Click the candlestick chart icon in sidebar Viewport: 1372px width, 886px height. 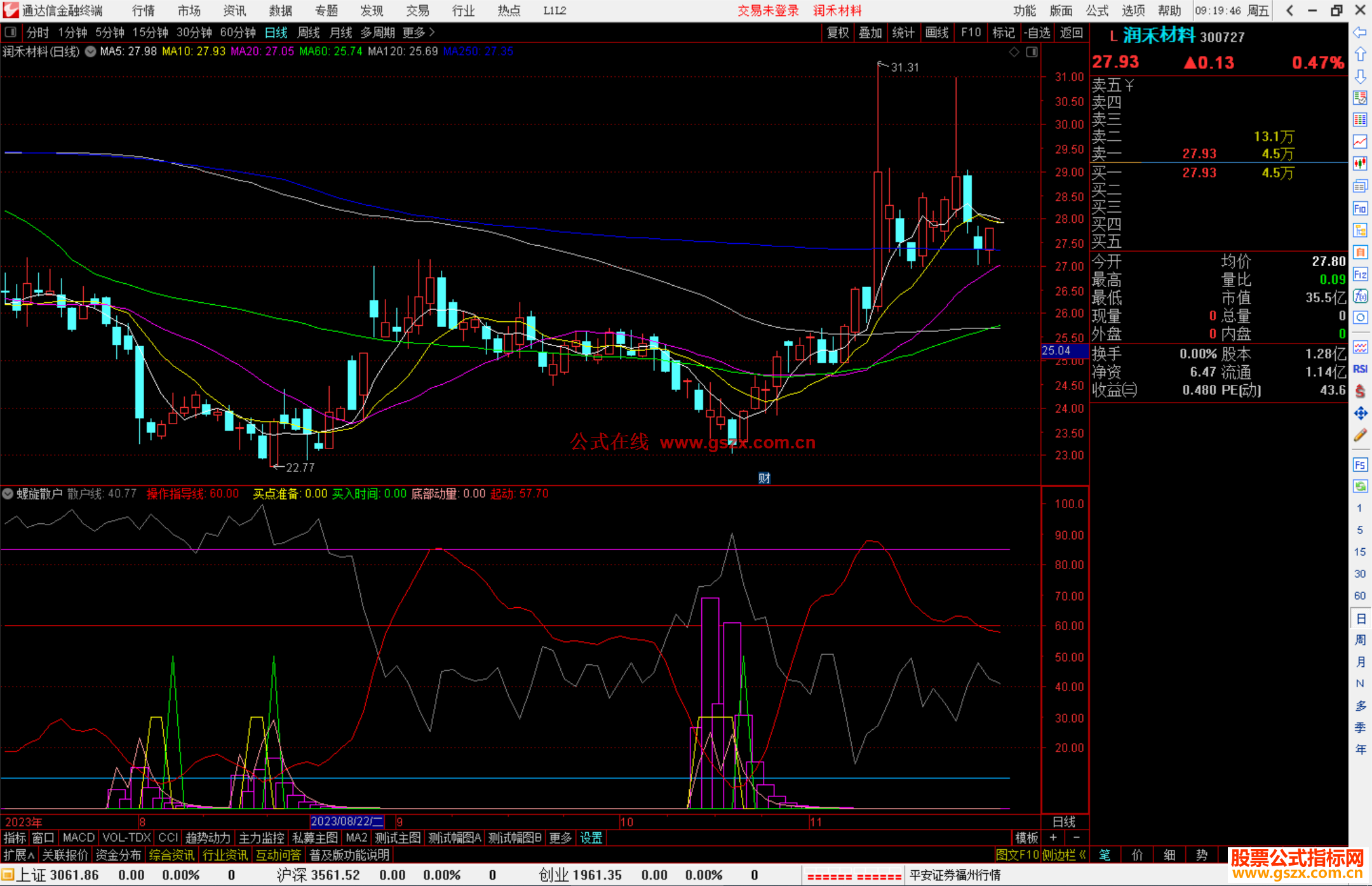click(1360, 163)
